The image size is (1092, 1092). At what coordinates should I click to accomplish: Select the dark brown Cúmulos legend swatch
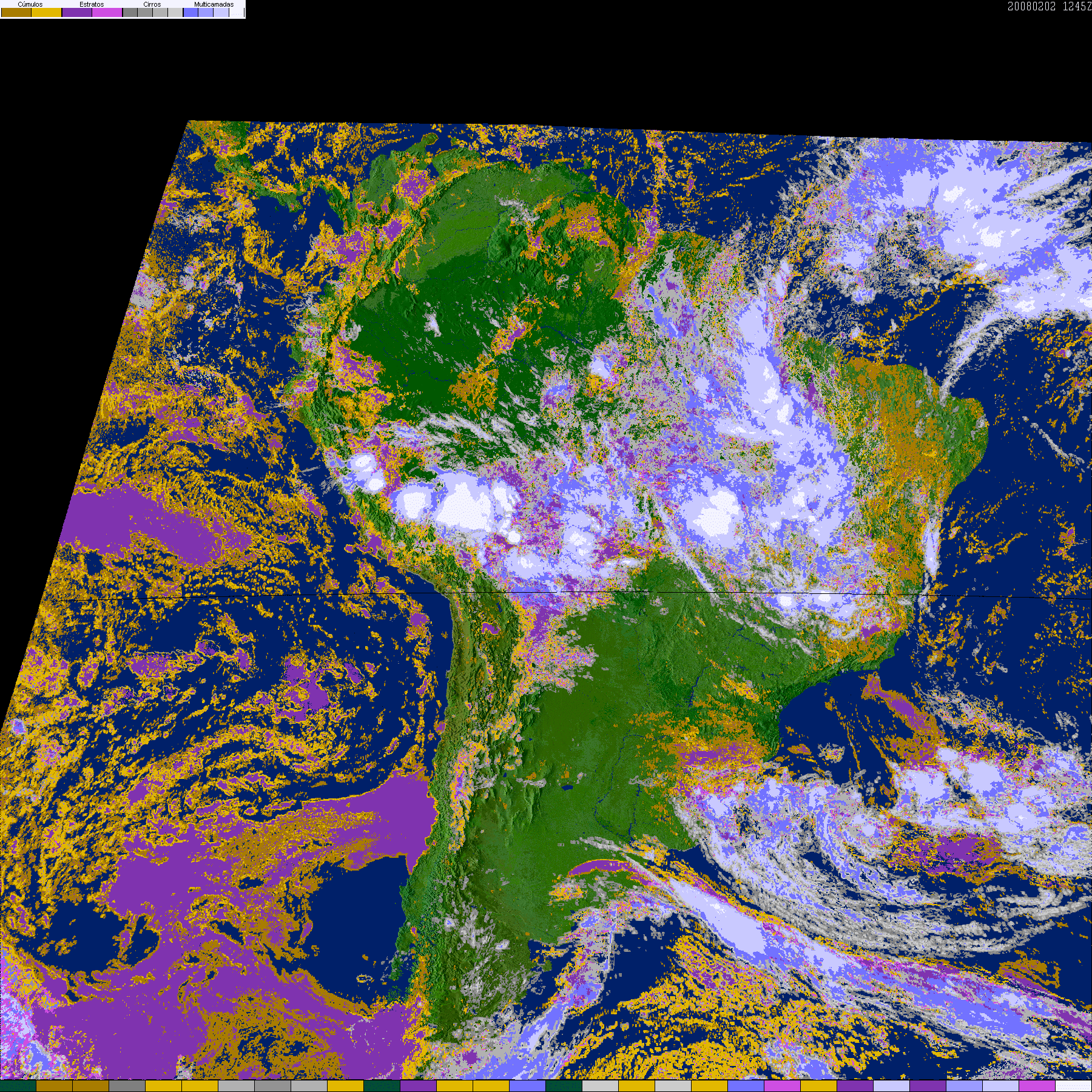(16, 12)
